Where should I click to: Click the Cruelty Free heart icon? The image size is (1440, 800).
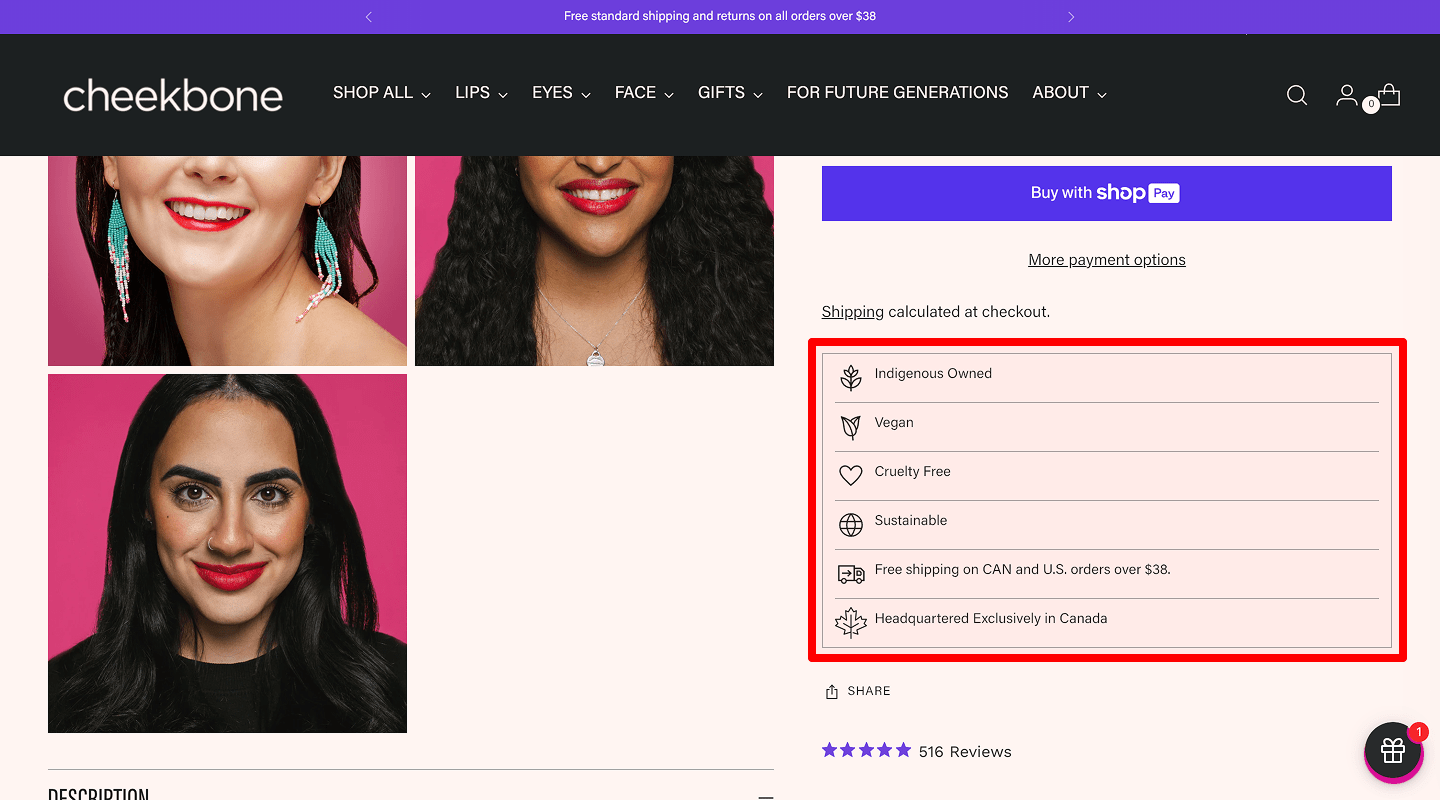point(851,475)
